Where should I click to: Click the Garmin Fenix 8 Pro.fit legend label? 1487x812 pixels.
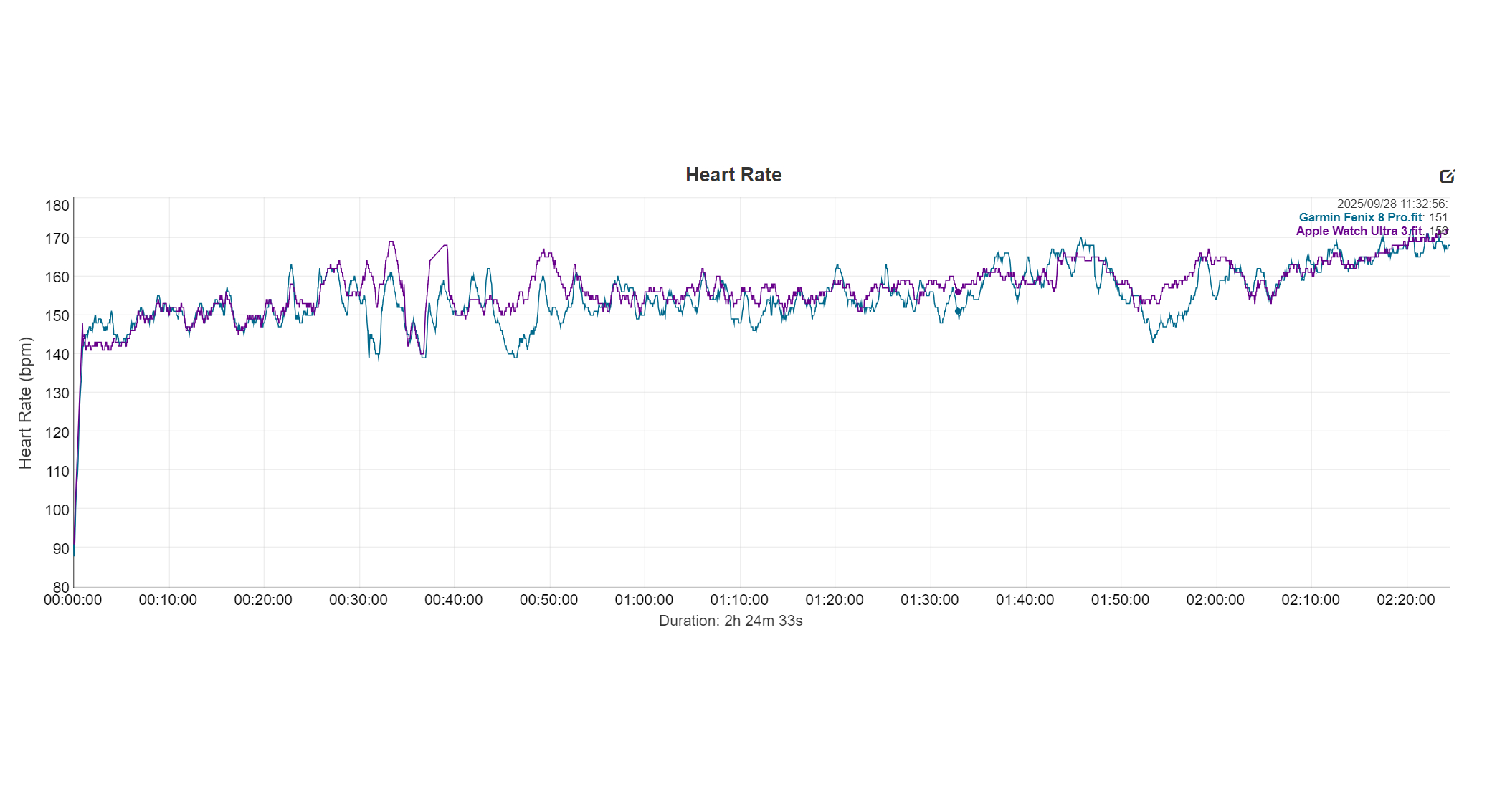click(1360, 217)
